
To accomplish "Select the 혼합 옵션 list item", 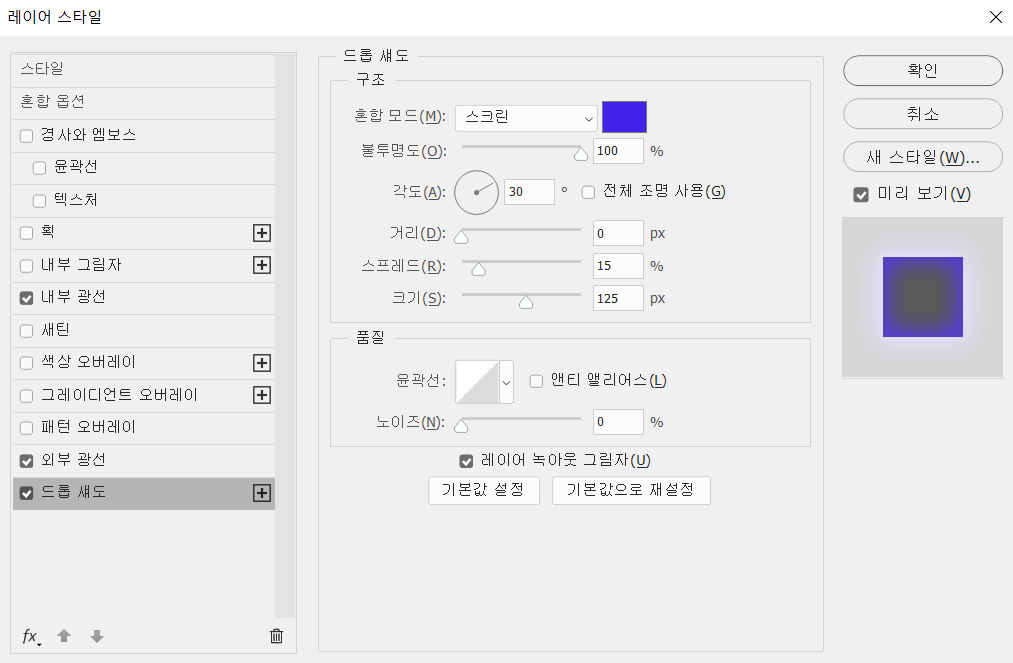I will click(x=143, y=103).
